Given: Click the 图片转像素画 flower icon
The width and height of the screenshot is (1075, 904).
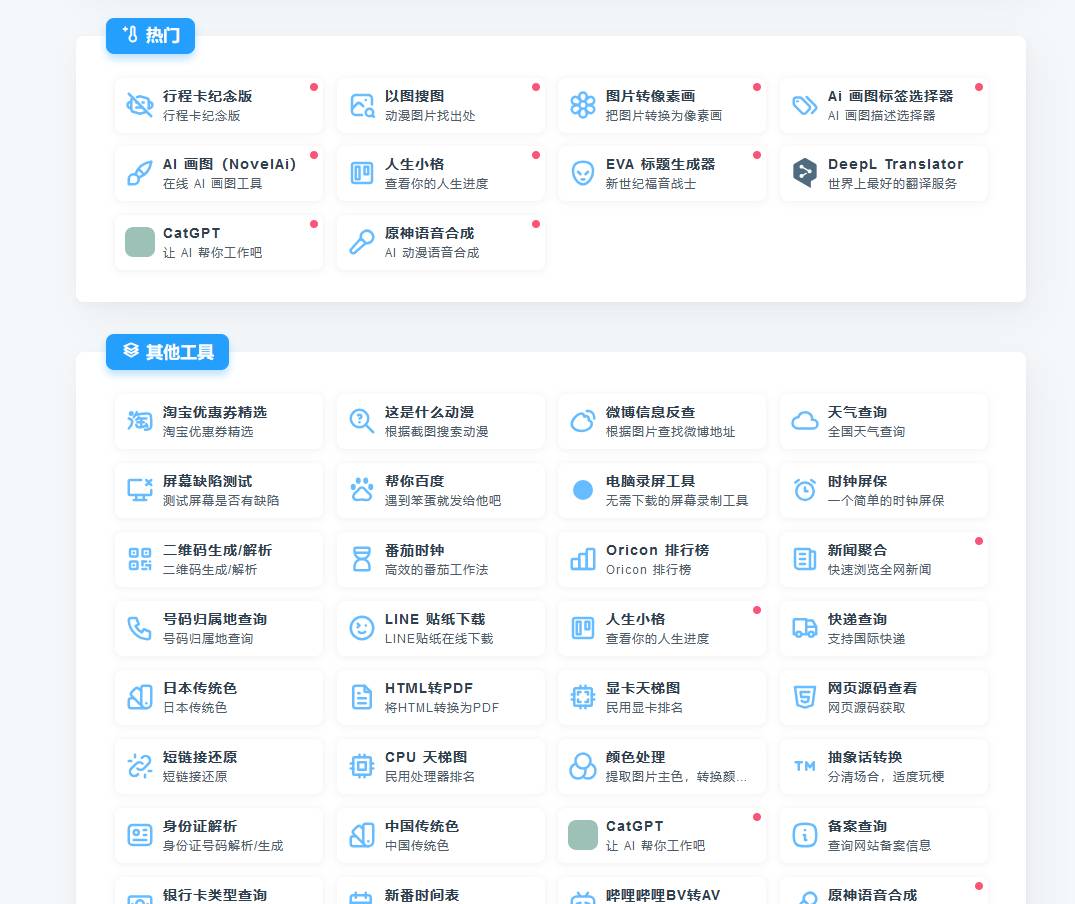Looking at the screenshot, I should pos(583,105).
